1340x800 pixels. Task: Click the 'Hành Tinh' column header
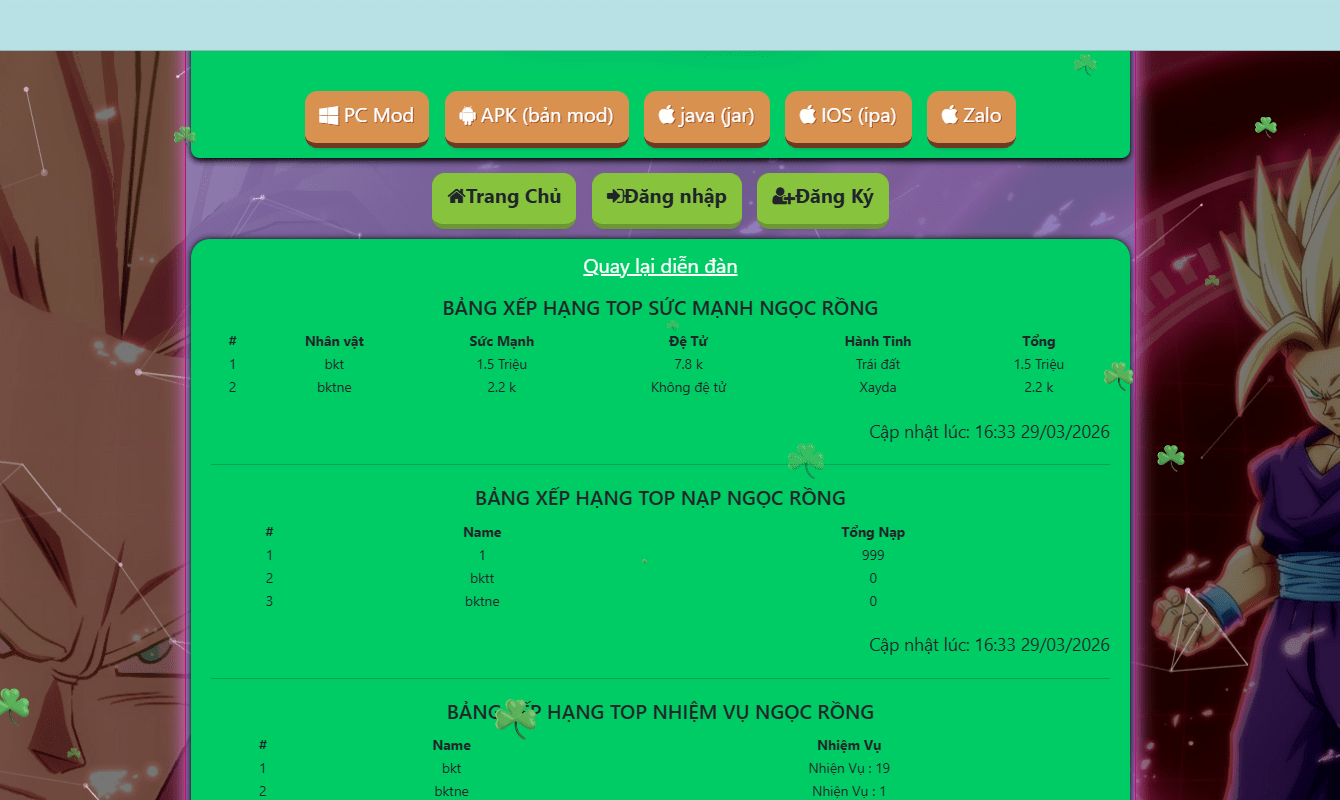[878, 342]
